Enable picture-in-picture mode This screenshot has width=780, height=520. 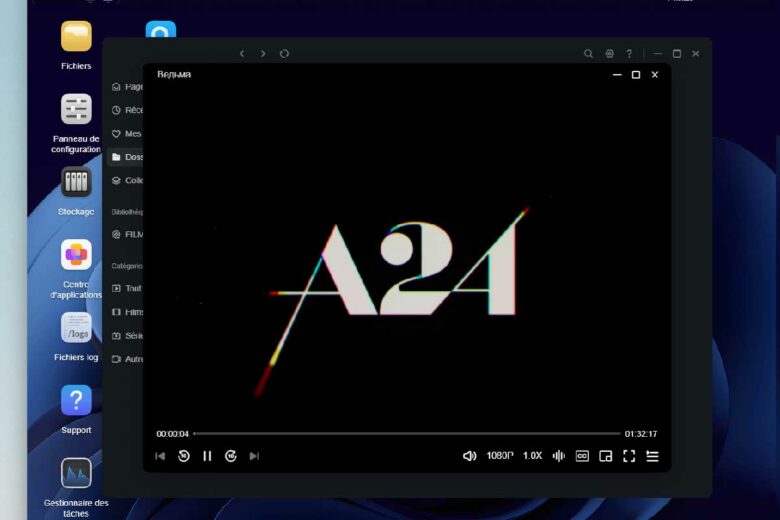click(605, 456)
